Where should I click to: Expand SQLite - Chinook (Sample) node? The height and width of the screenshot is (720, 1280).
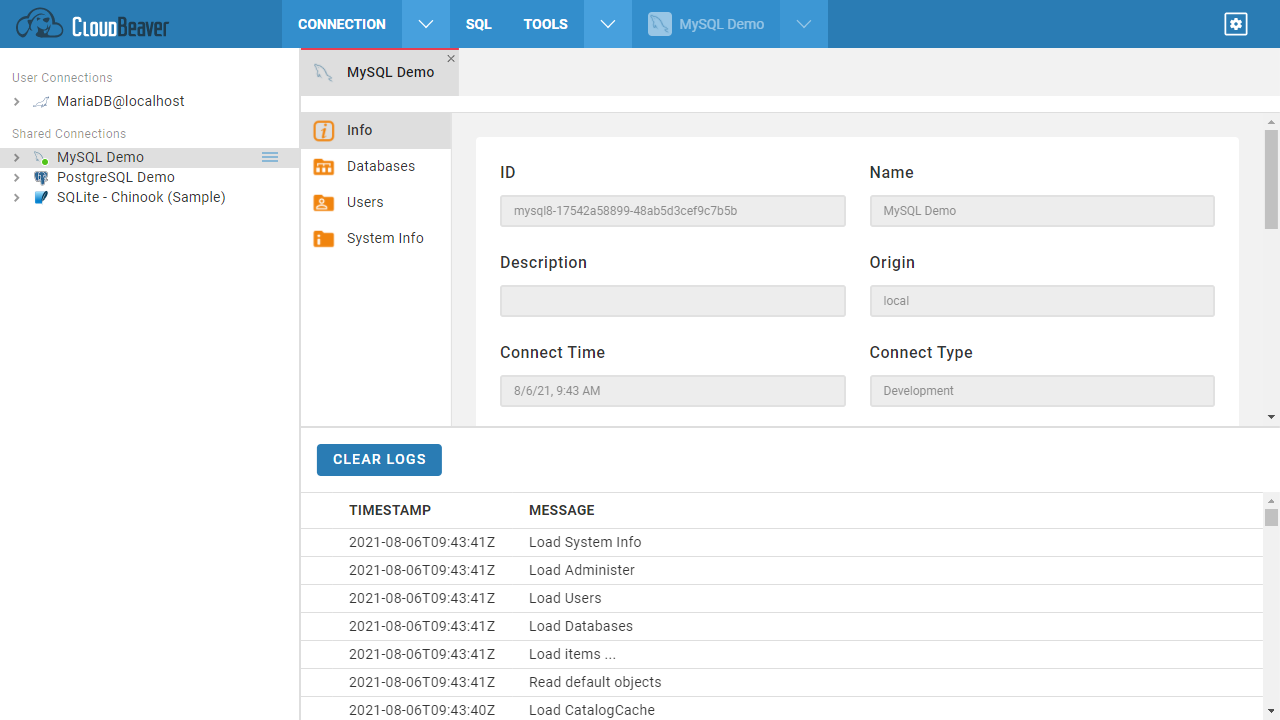click(x=16, y=197)
